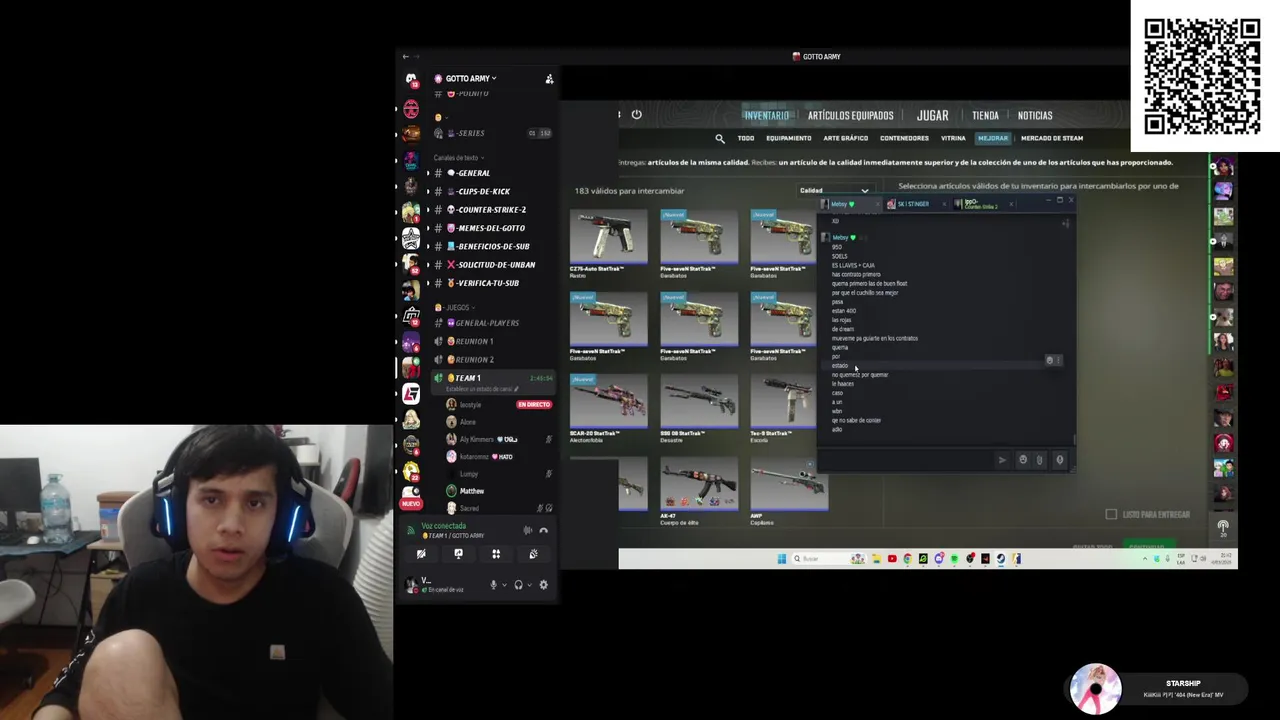This screenshot has width=1280, height=720.
Task: Start screen share in Discord voice panel
Action: [458, 554]
